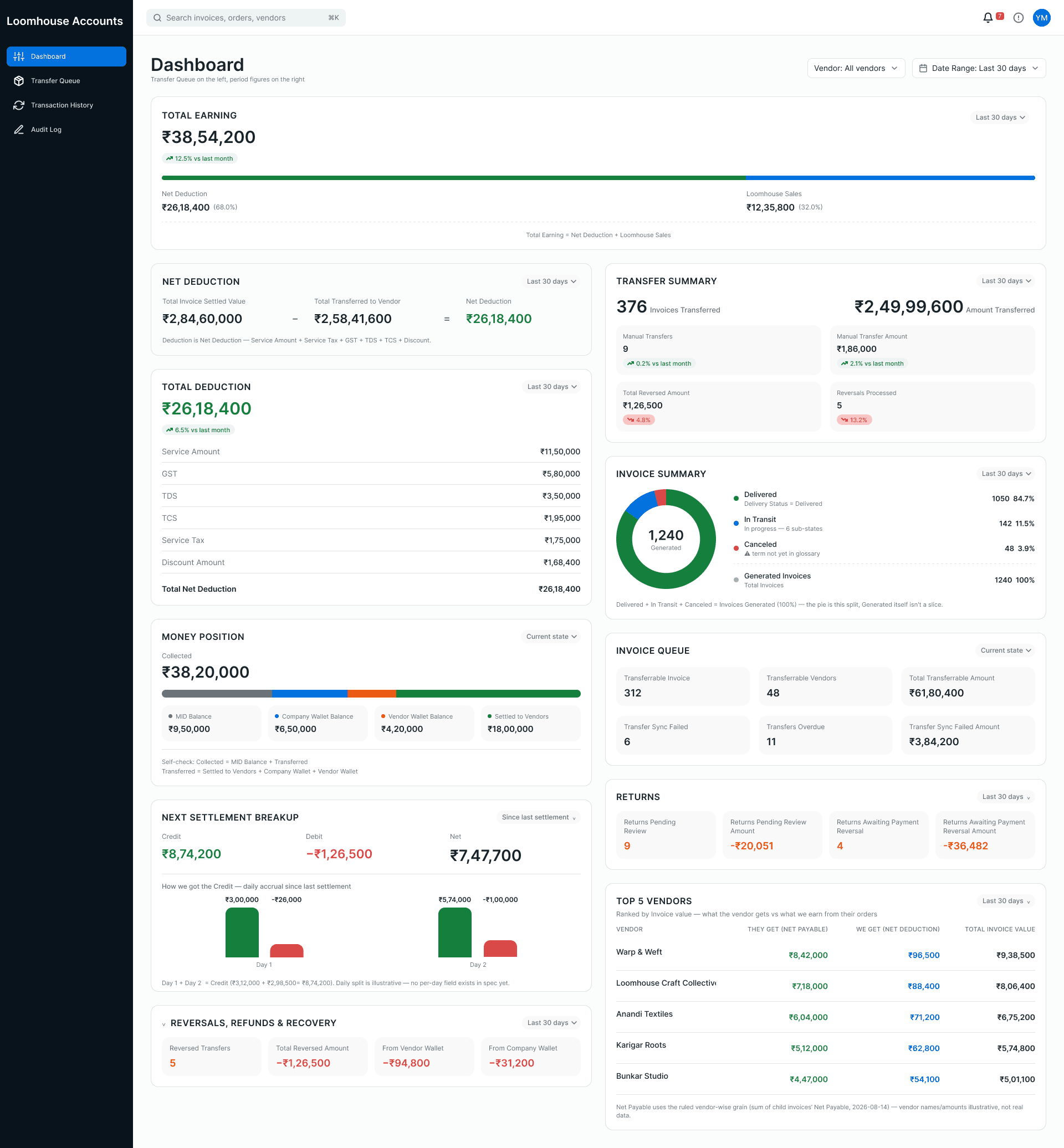Click the In Transit legend entry
Viewport: 1064px width, 1148px height.
click(883, 524)
